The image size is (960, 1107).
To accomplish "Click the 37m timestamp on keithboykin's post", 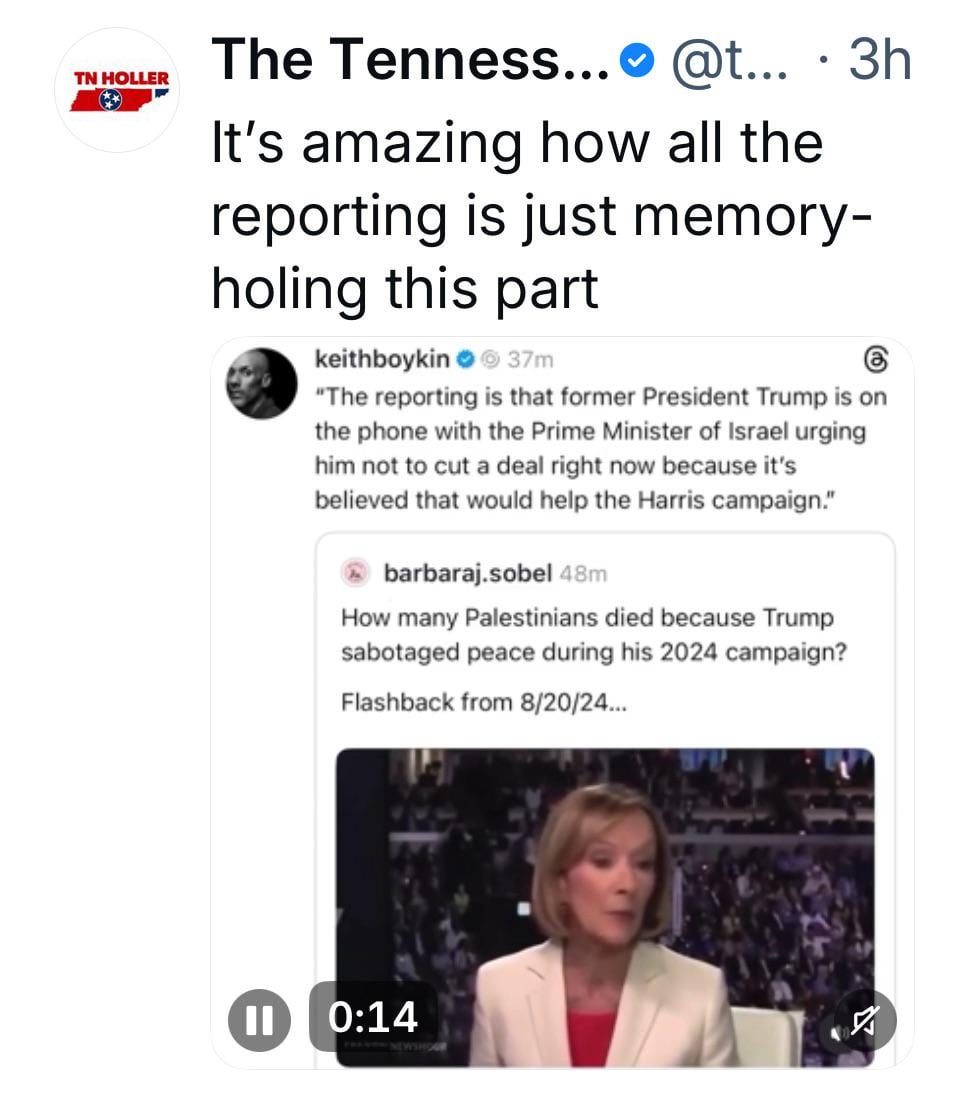I will [531, 359].
